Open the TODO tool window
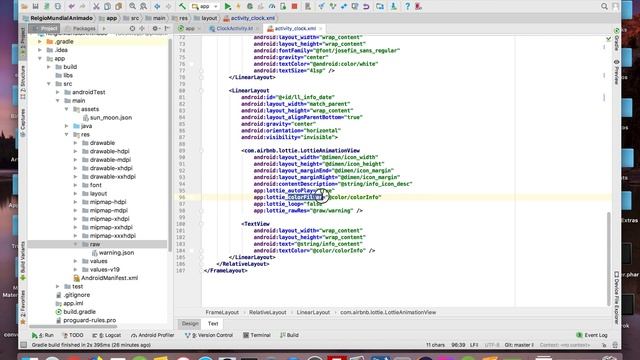640x360 pixels. point(73,335)
